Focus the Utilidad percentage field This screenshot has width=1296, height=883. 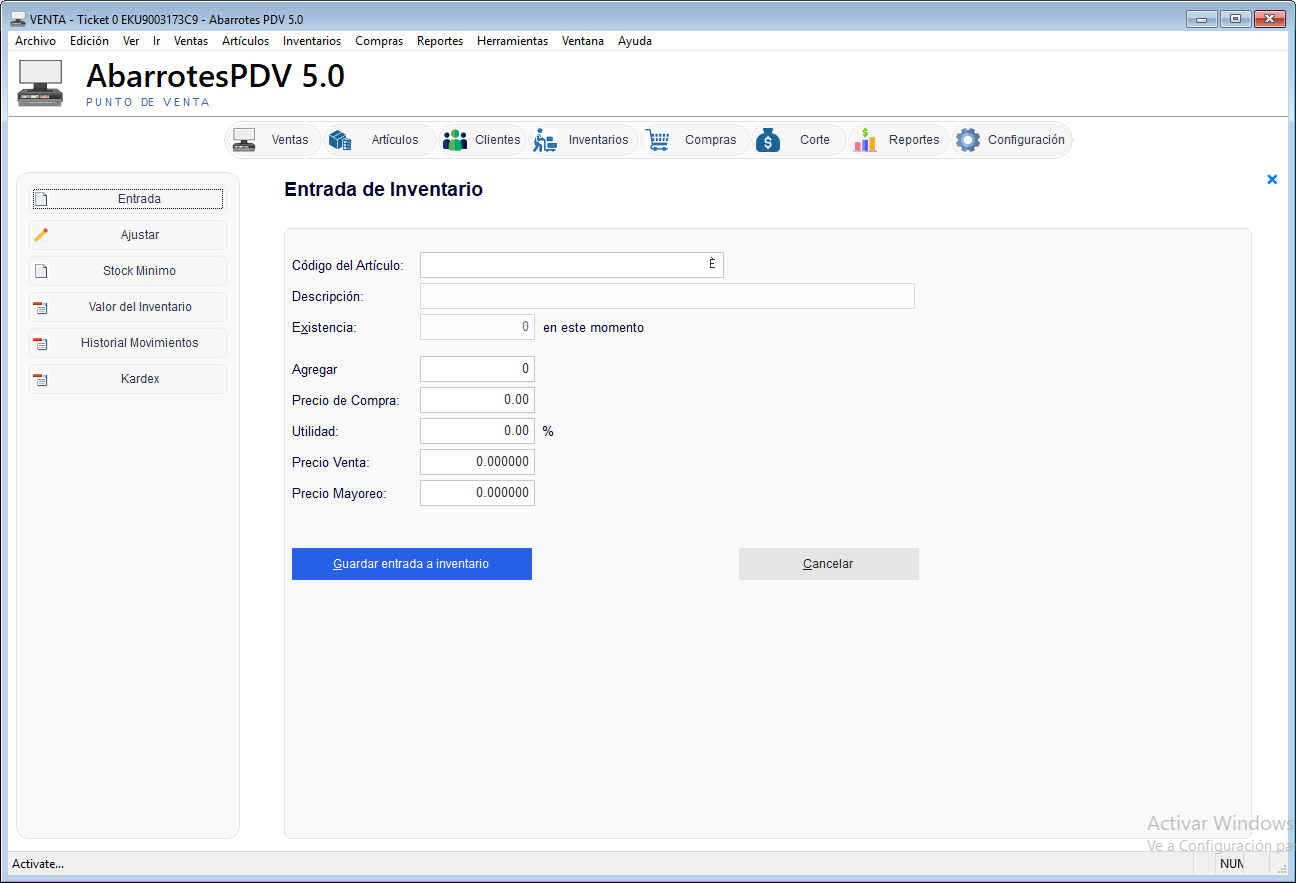pos(477,431)
